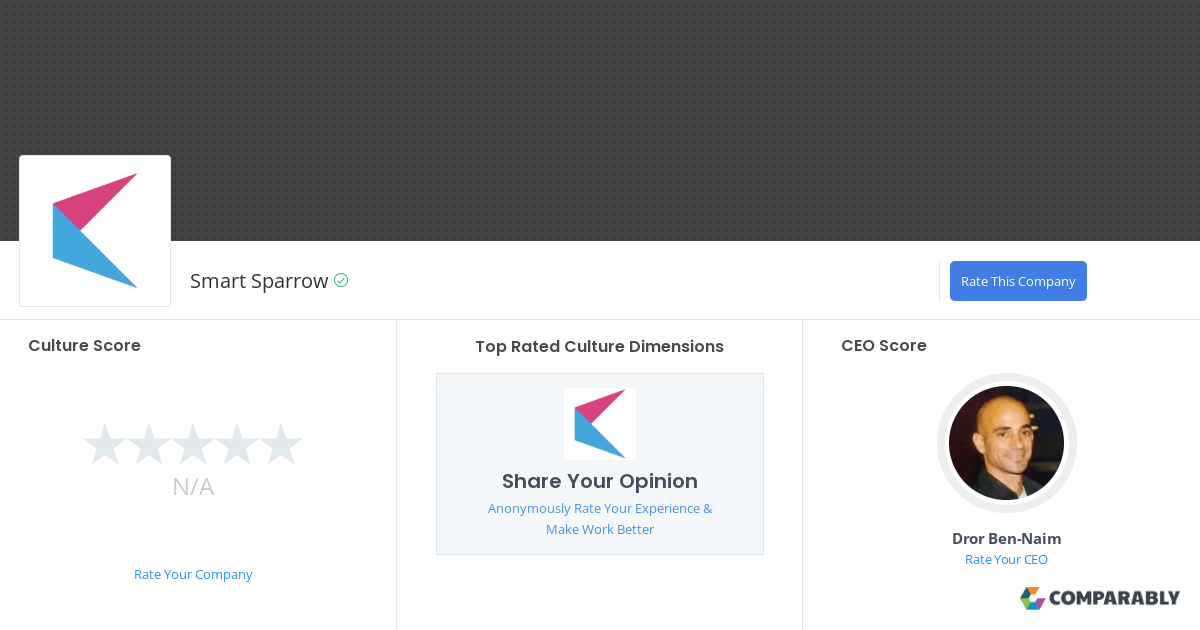
Task: Open the Rate Your Company link
Action: [x=193, y=574]
